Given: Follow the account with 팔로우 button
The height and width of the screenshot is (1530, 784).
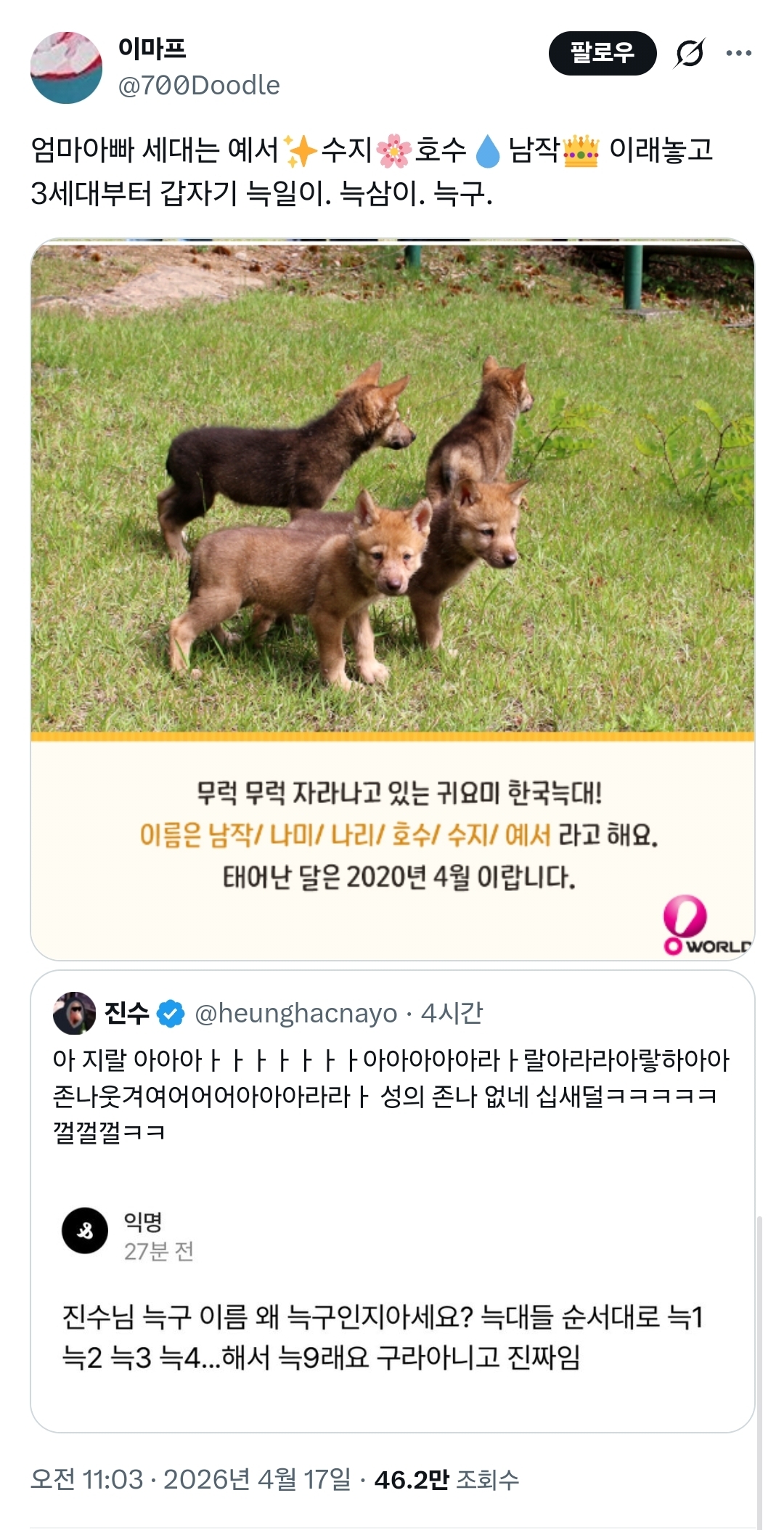Looking at the screenshot, I should click(603, 53).
